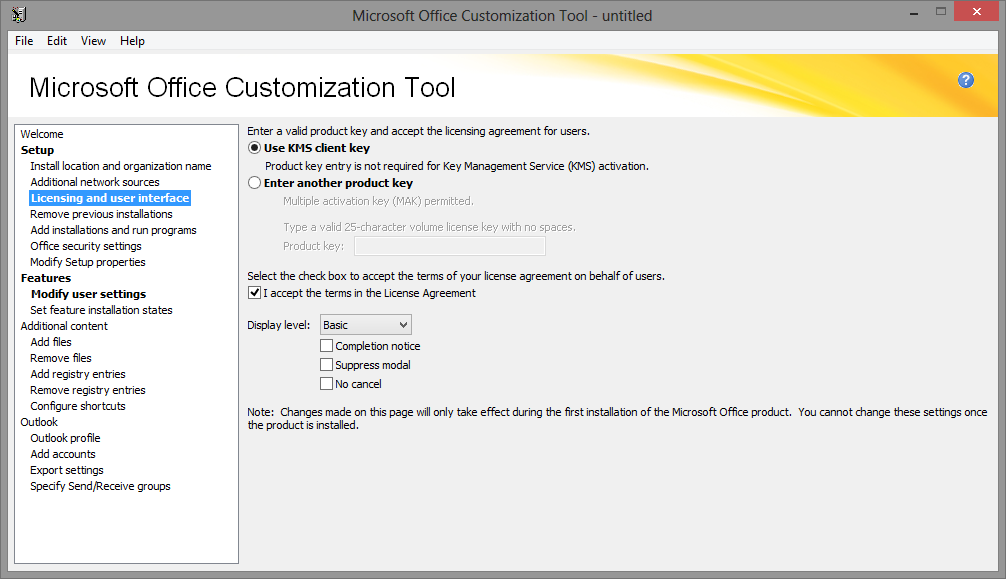Click the Product key input field

coord(450,246)
